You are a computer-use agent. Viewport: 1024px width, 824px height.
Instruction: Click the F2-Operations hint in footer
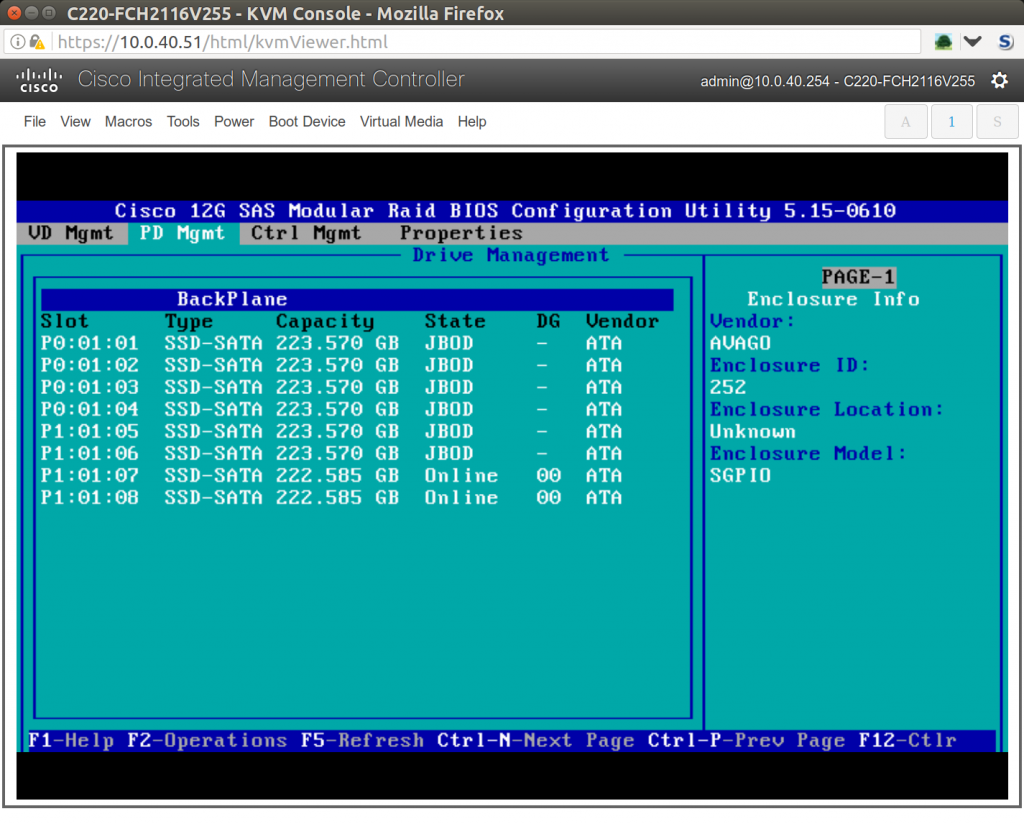pos(207,740)
